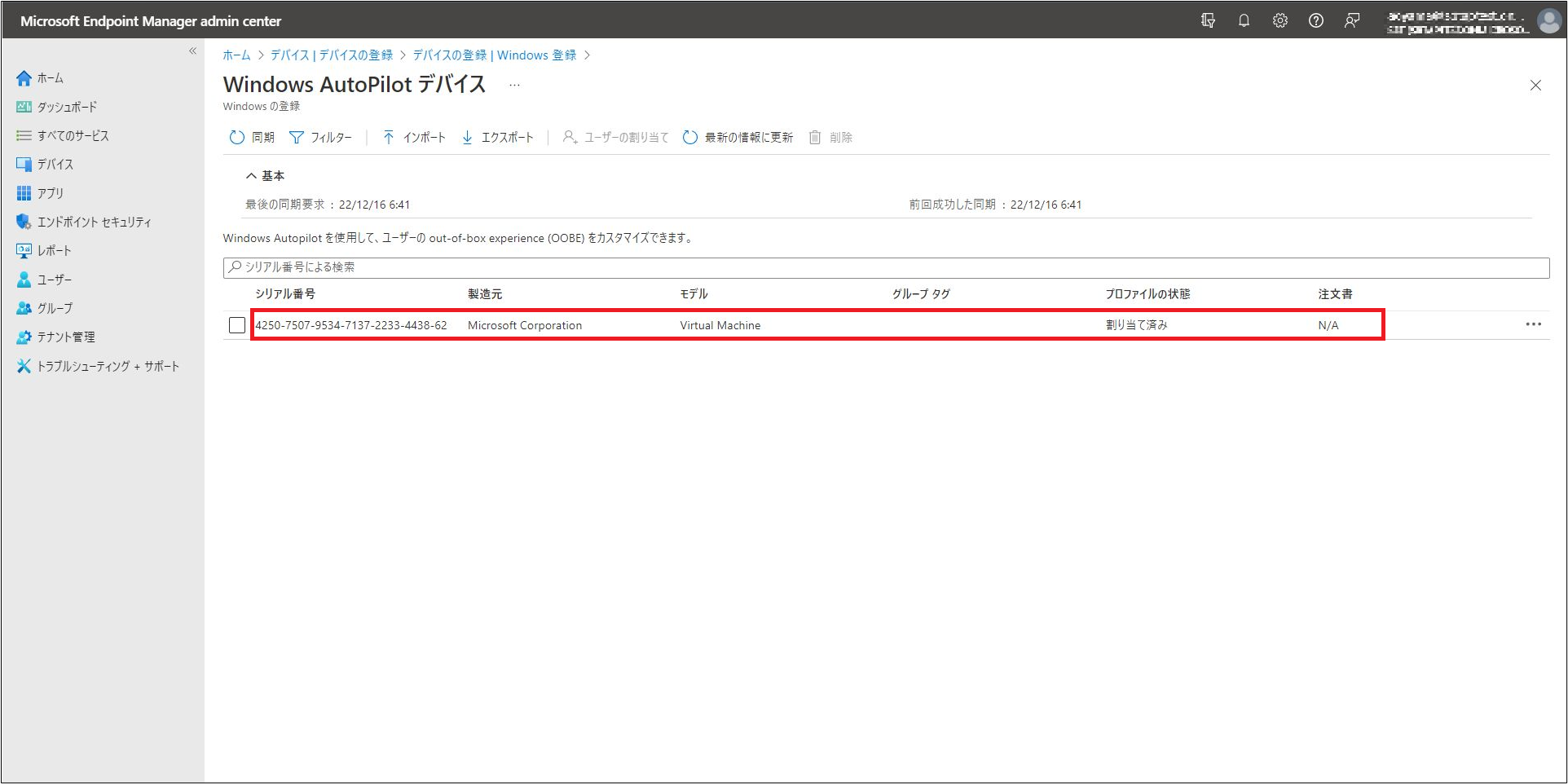The height and width of the screenshot is (784, 1568).
Task: Click the N/A purchase order cell
Action: point(1328,325)
